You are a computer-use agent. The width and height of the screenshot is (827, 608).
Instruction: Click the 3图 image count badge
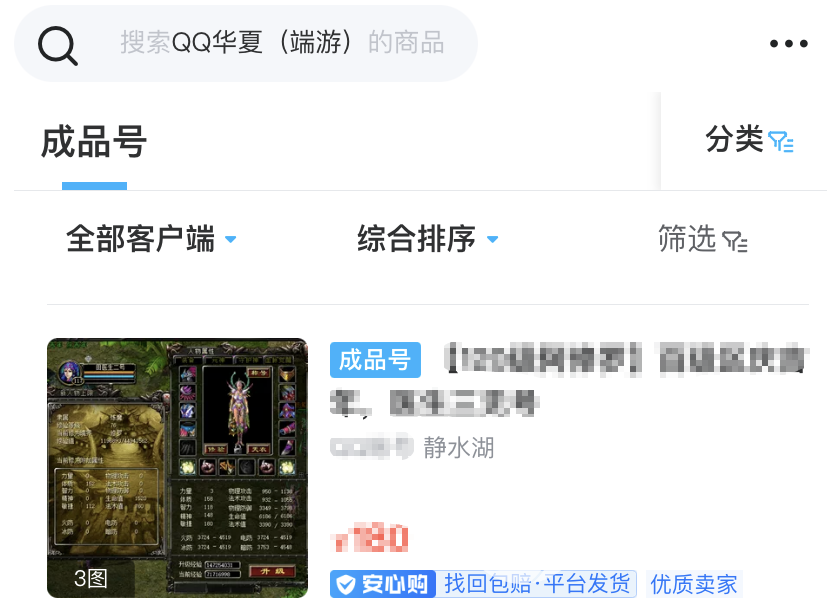tap(90, 578)
